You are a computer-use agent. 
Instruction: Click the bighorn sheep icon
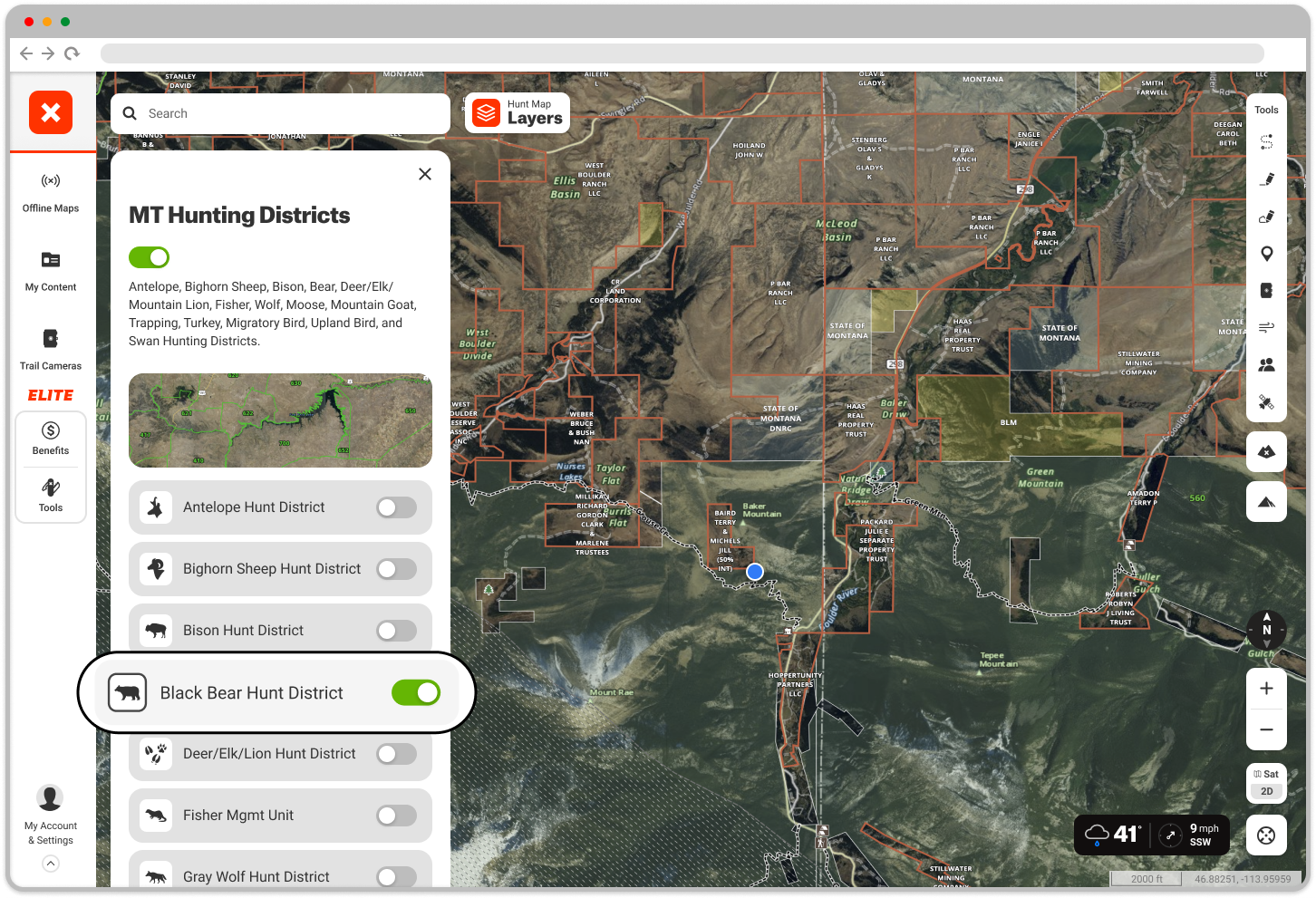coord(156,569)
